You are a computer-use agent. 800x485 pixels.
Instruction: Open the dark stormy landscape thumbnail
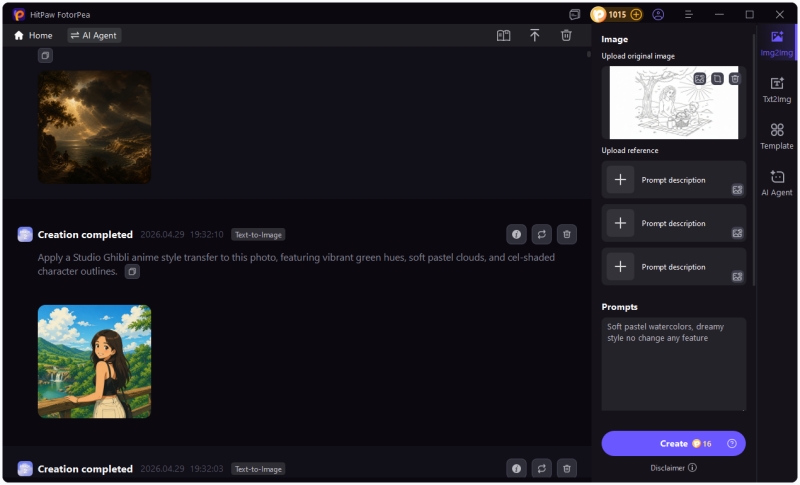pos(94,127)
